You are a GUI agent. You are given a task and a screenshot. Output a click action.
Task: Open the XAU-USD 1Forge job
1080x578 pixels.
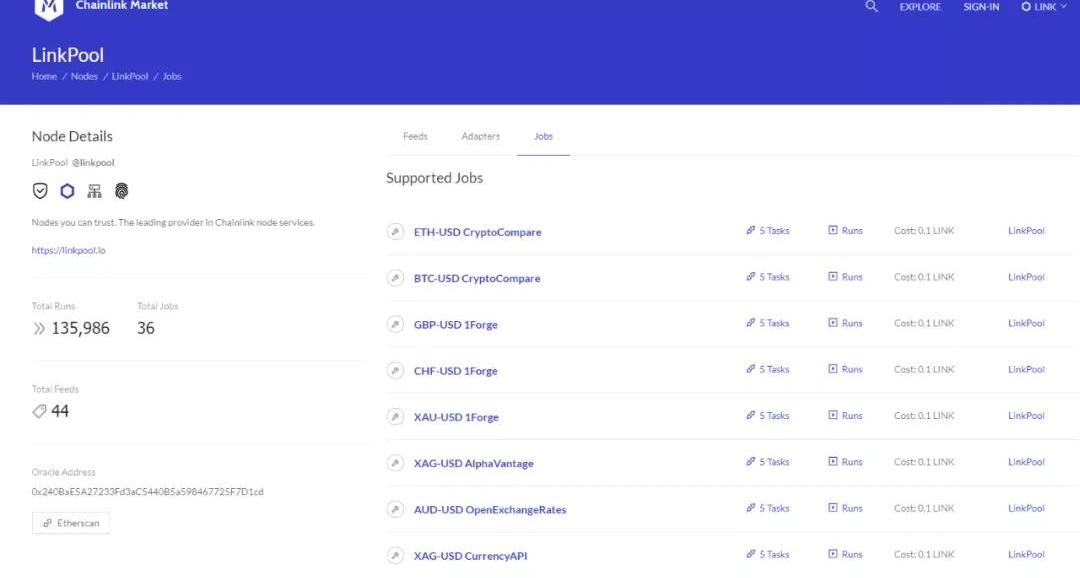456,417
